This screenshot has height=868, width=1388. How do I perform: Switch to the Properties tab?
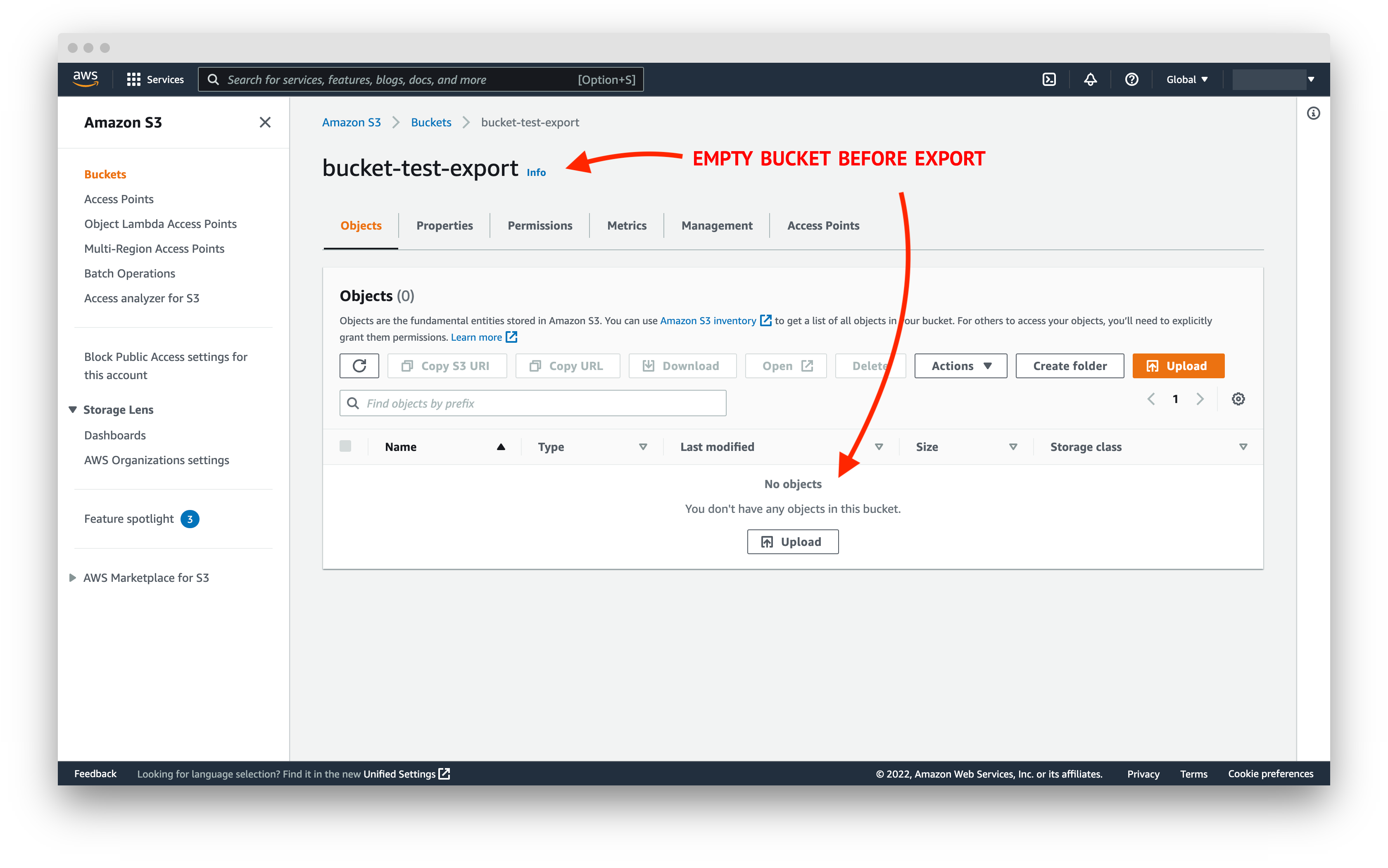coord(444,225)
